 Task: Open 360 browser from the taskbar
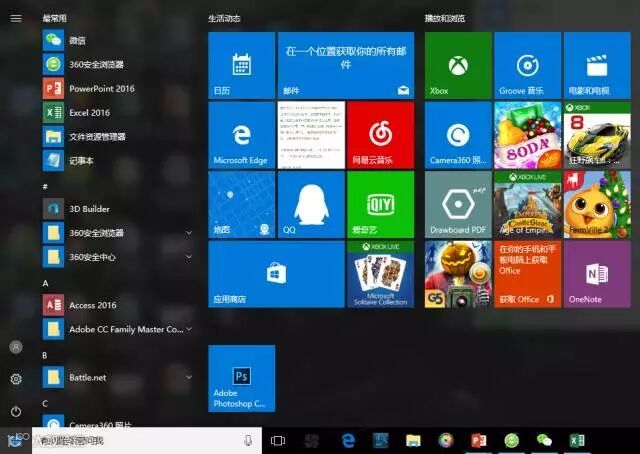511,441
